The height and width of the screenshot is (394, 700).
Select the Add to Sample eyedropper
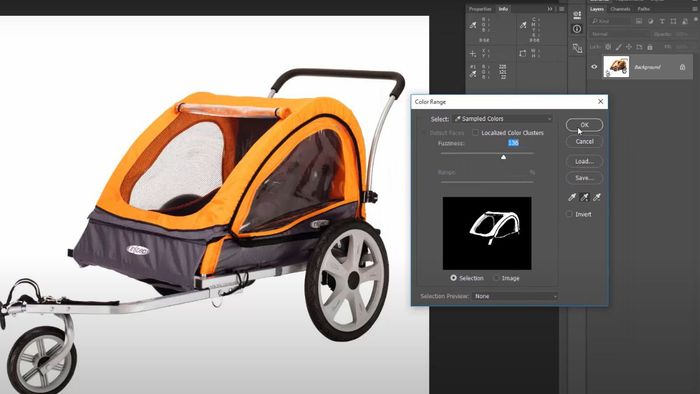tap(584, 197)
